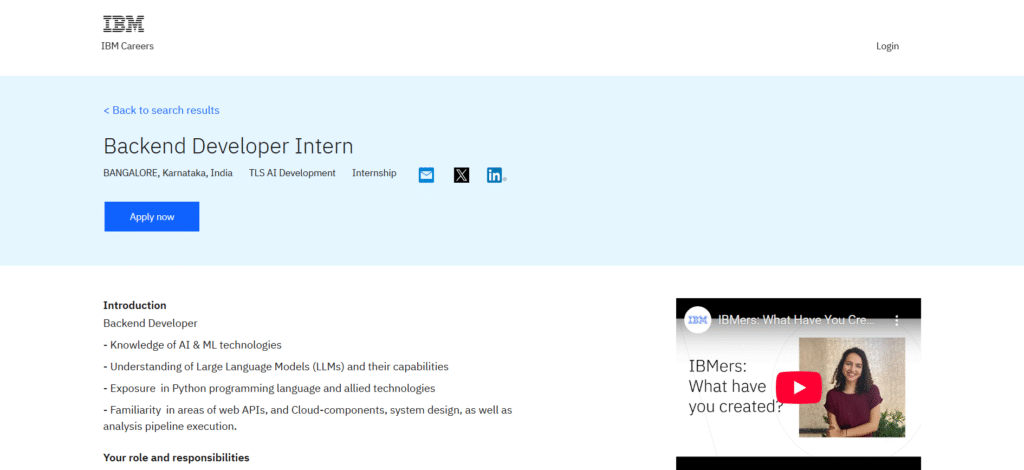
Task: Click the Introduction section heading
Action: pos(135,305)
